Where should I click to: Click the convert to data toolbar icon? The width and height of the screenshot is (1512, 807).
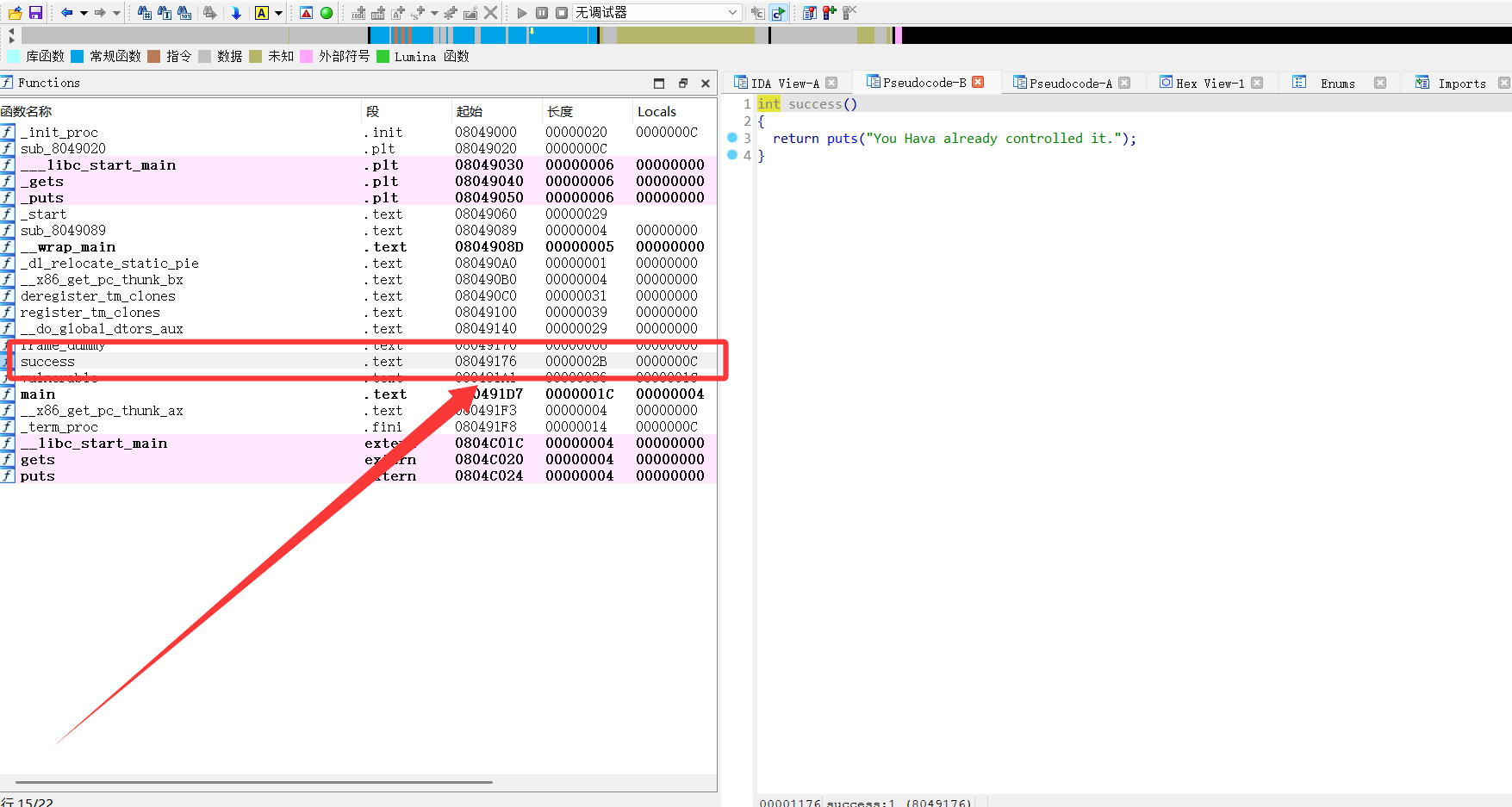378,13
